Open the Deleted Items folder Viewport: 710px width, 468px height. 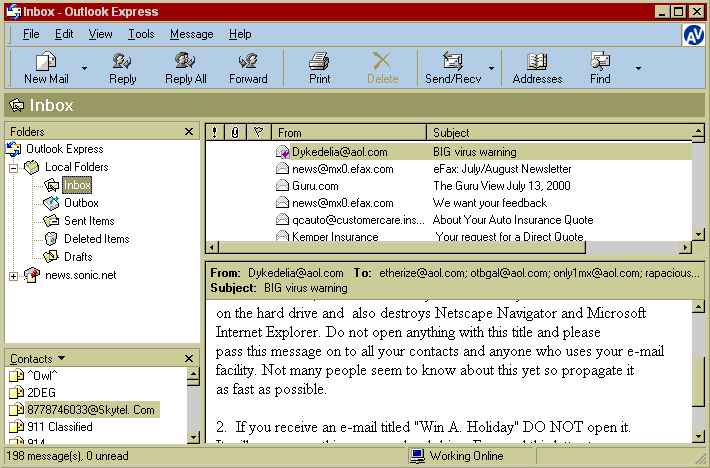(x=96, y=239)
